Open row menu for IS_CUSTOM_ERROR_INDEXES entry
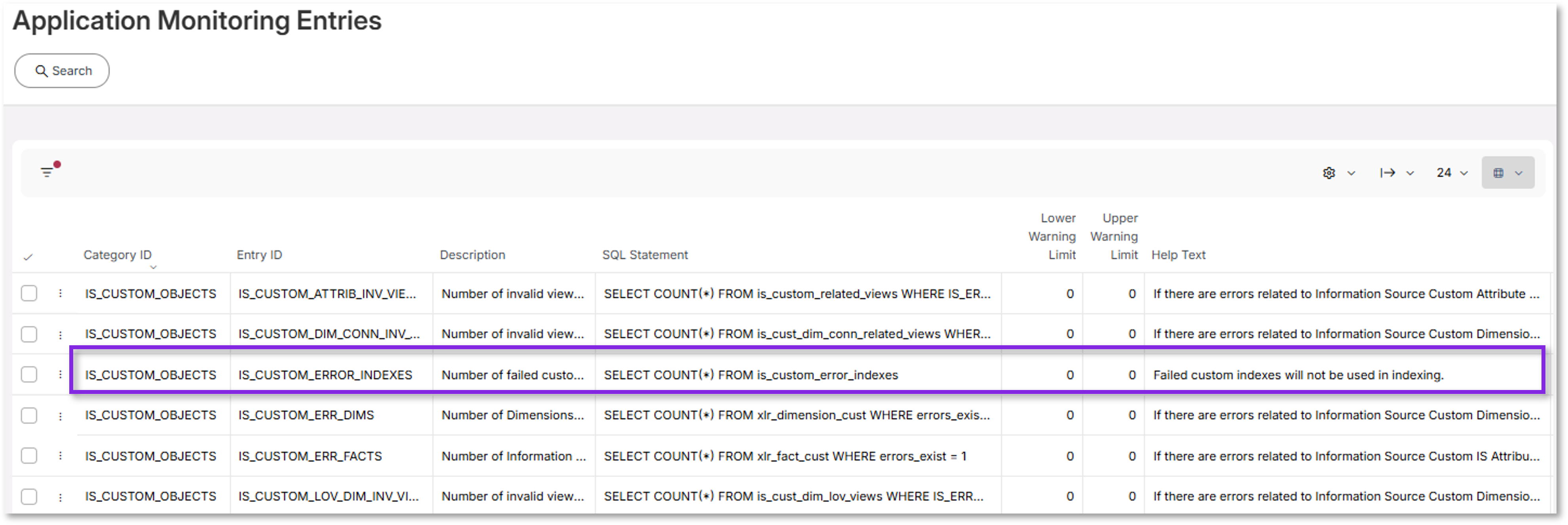The image size is (1568, 525). pyautogui.click(x=60, y=375)
